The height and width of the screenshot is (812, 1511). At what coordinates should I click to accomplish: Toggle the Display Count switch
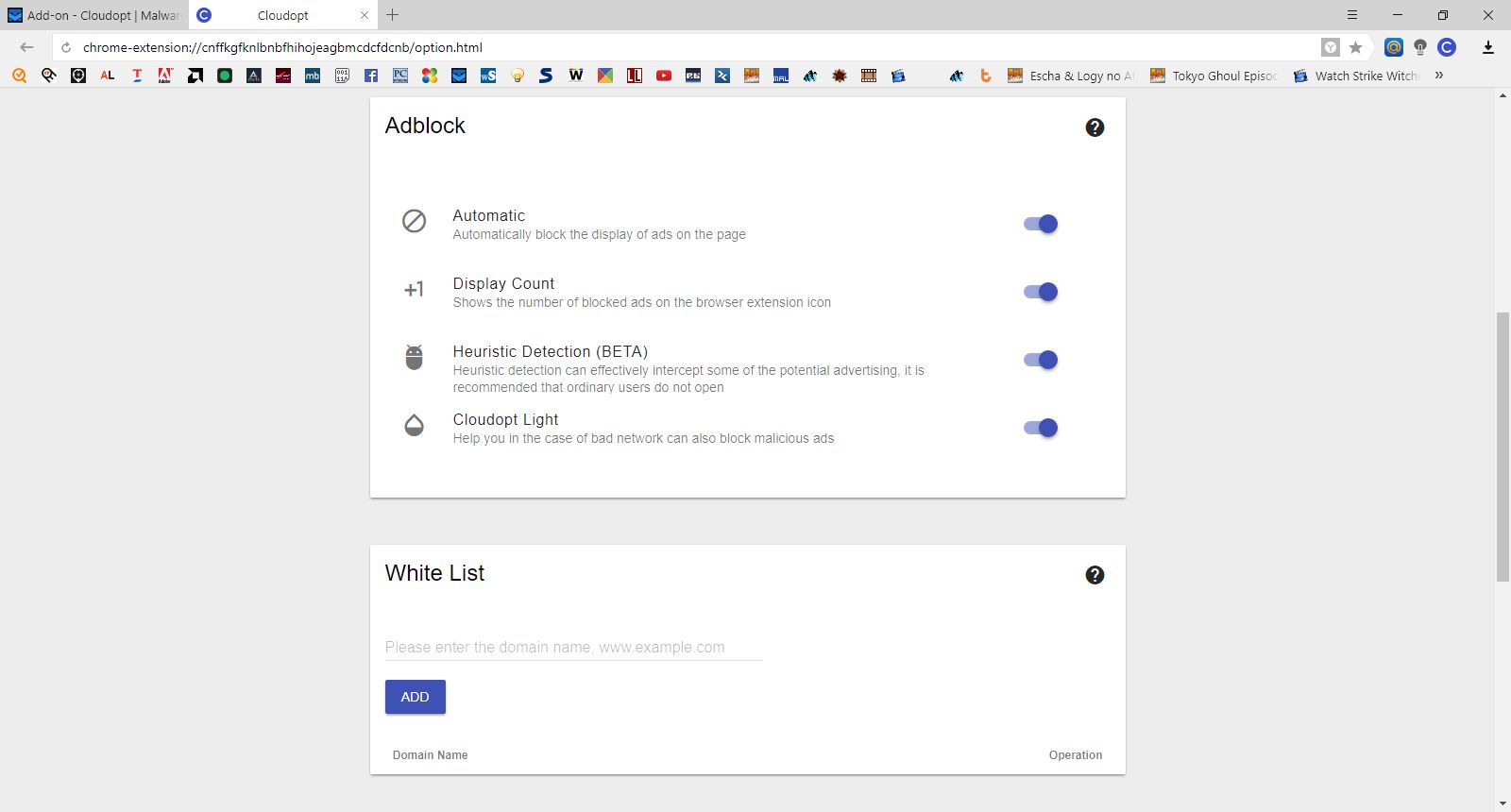coord(1041,292)
